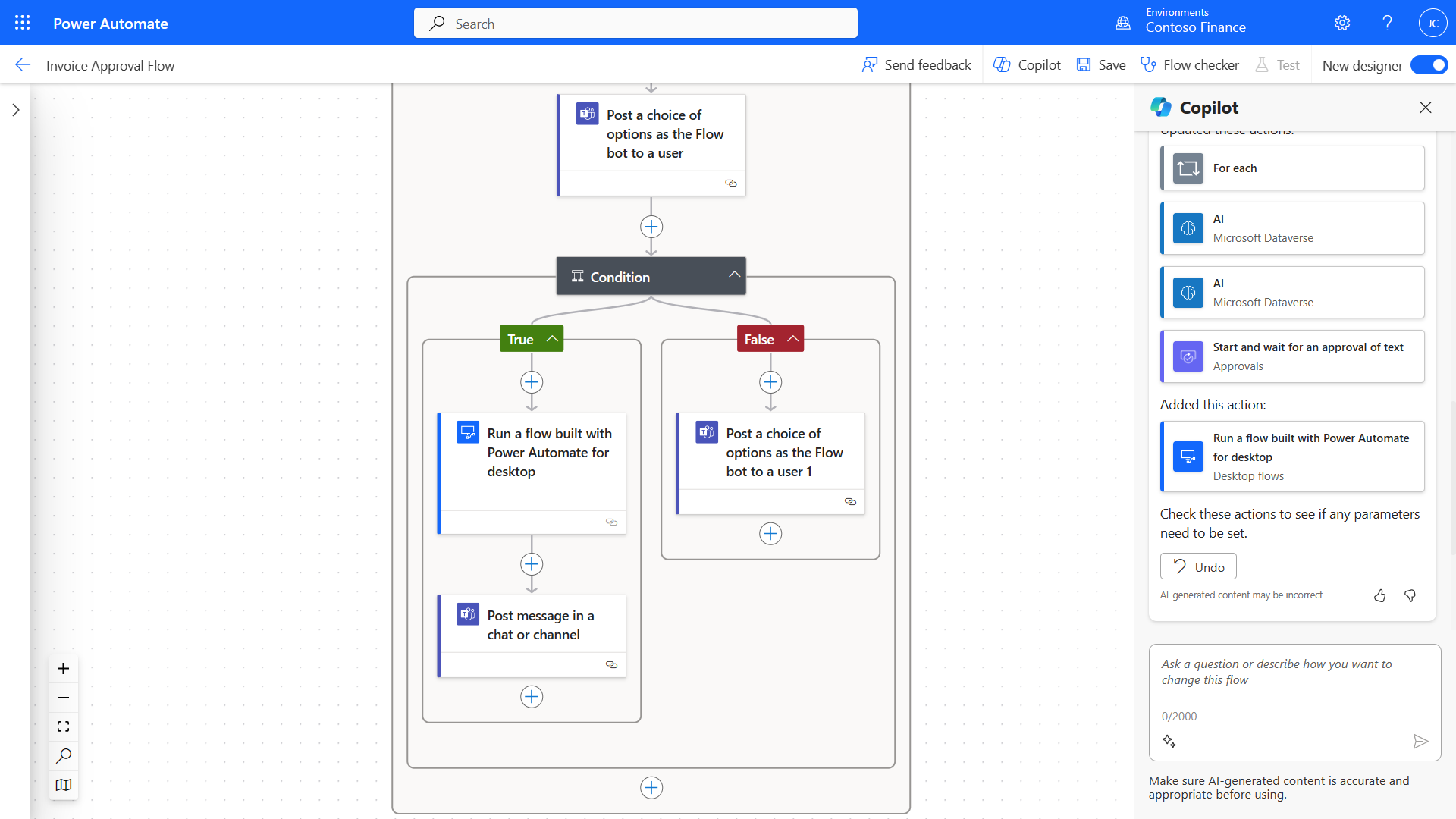Viewport: 1456px width, 819px height.
Task: Run the Flow checker
Action: pos(1188,64)
